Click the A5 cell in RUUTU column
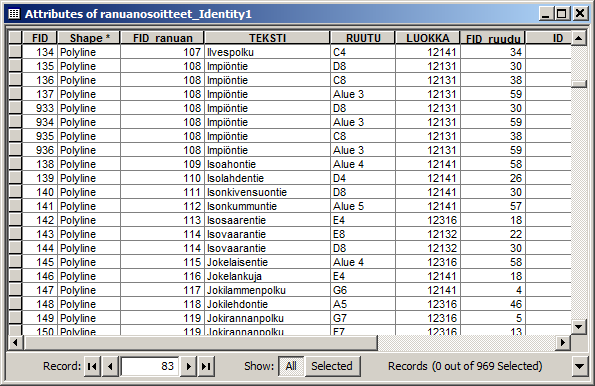The image size is (595, 386). point(363,304)
